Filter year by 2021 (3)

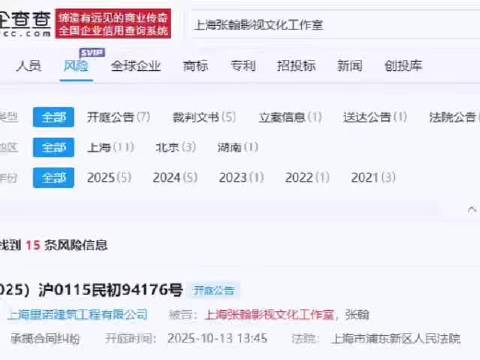tap(373, 178)
